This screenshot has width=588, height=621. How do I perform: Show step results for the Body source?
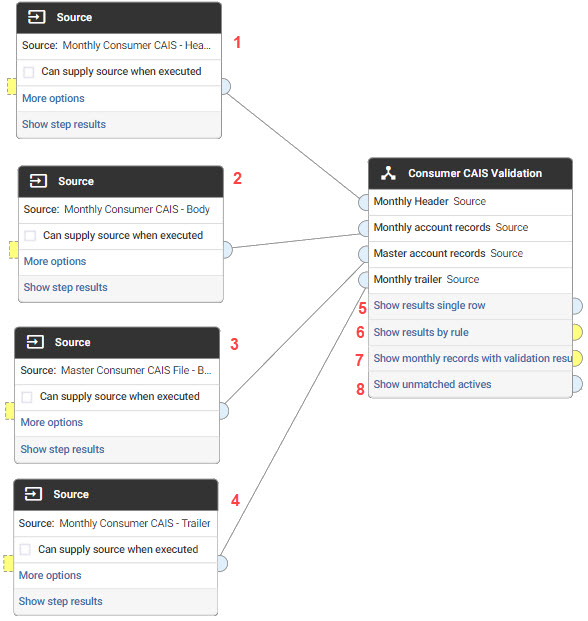66,287
